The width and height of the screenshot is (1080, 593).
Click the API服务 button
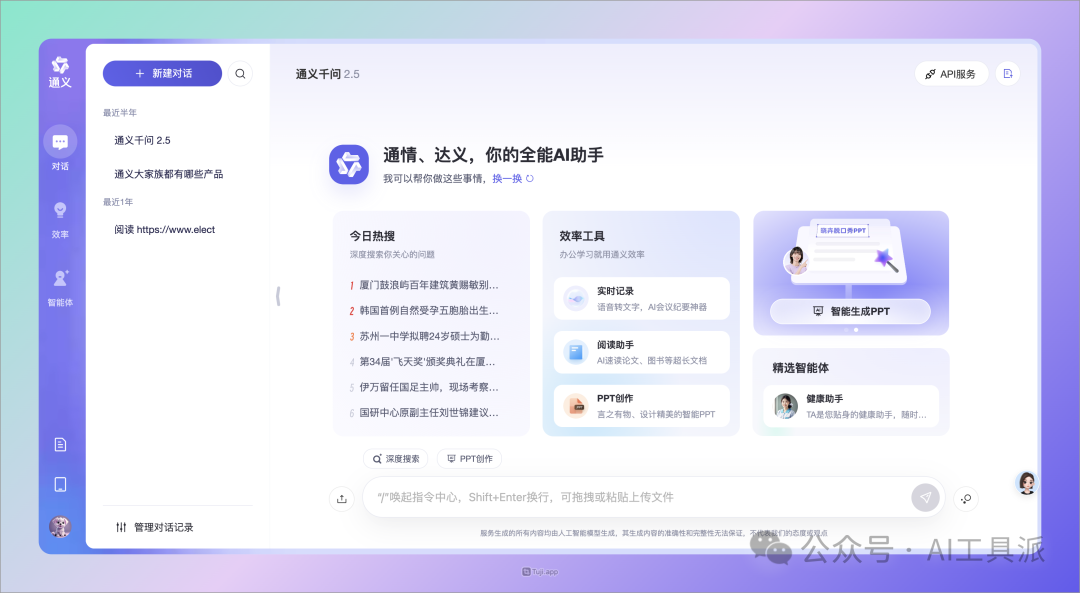(951, 74)
